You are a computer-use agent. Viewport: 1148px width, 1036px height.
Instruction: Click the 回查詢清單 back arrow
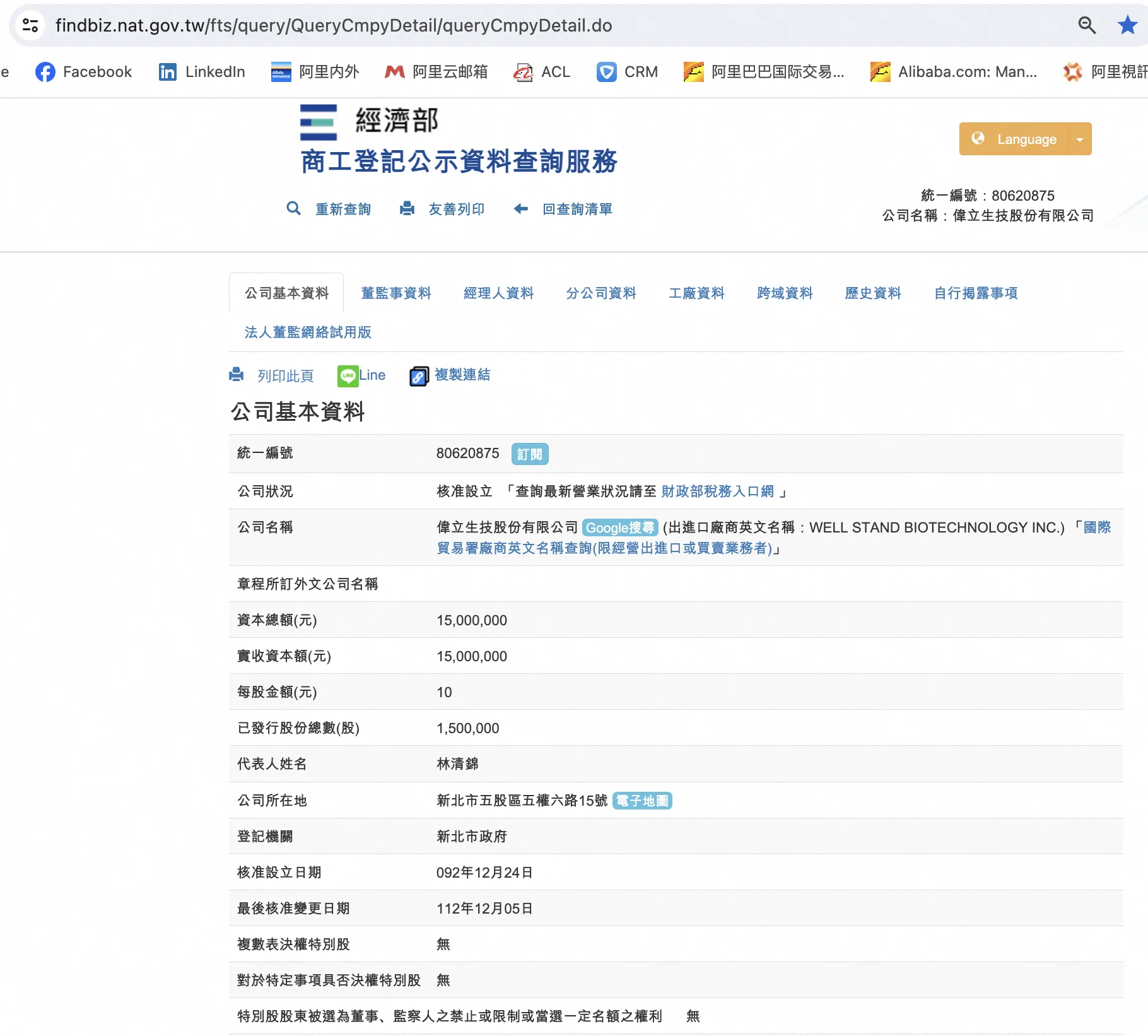click(x=521, y=209)
